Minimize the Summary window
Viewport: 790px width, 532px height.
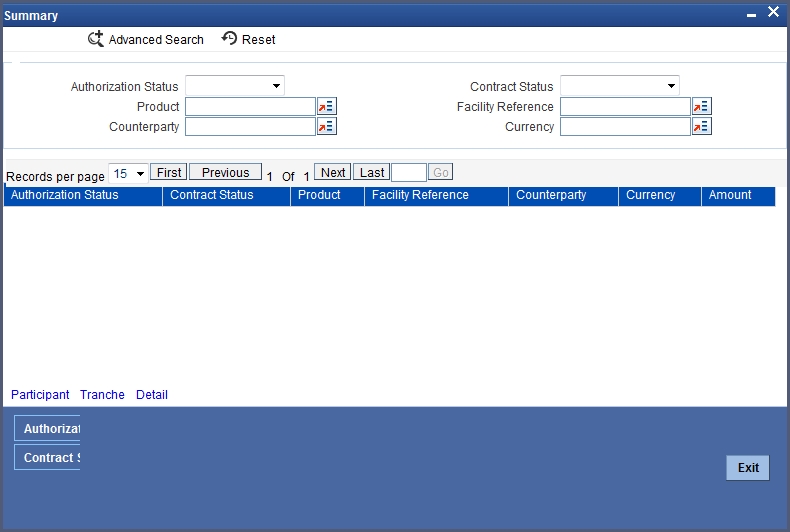click(x=751, y=14)
